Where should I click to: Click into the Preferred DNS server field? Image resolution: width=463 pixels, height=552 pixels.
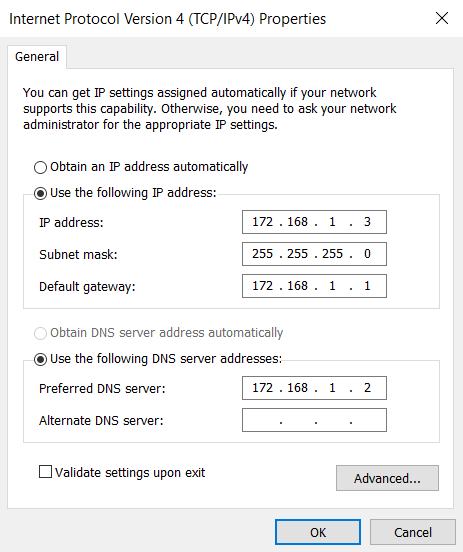(x=314, y=388)
